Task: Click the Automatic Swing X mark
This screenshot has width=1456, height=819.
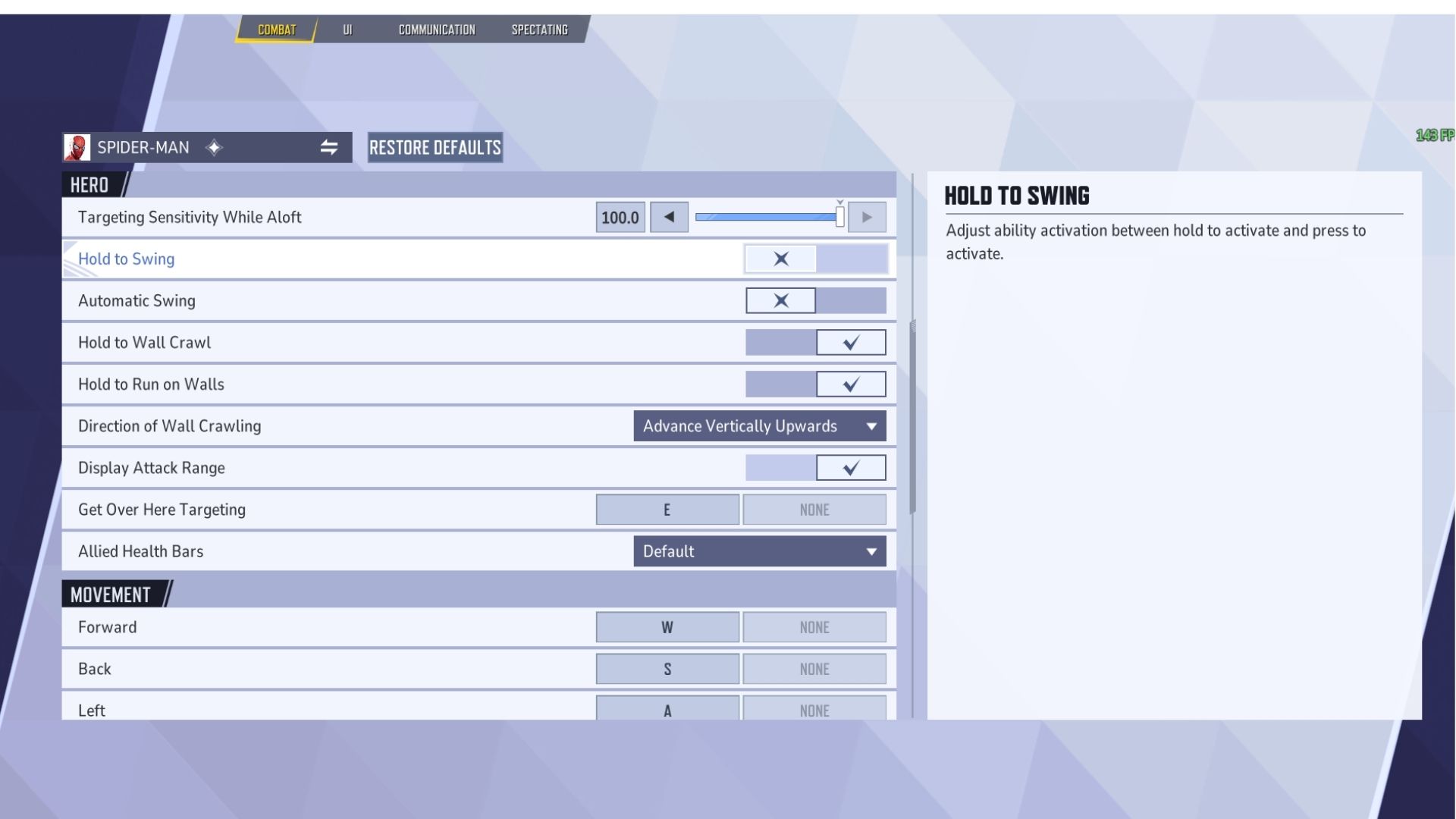Action: click(780, 301)
